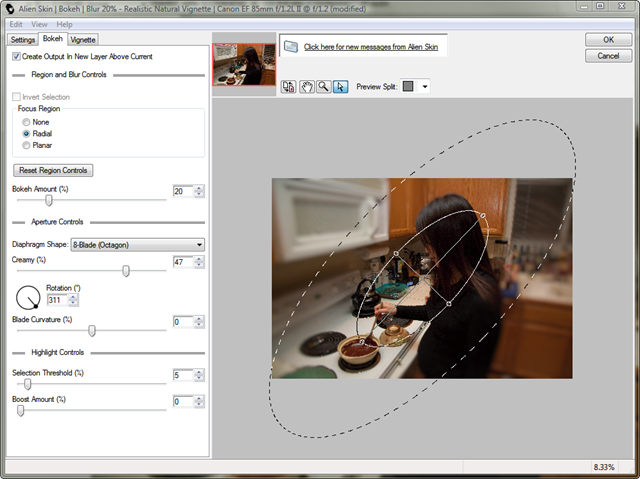
Task: Select the Planar focus region option
Action: [x=27, y=145]
